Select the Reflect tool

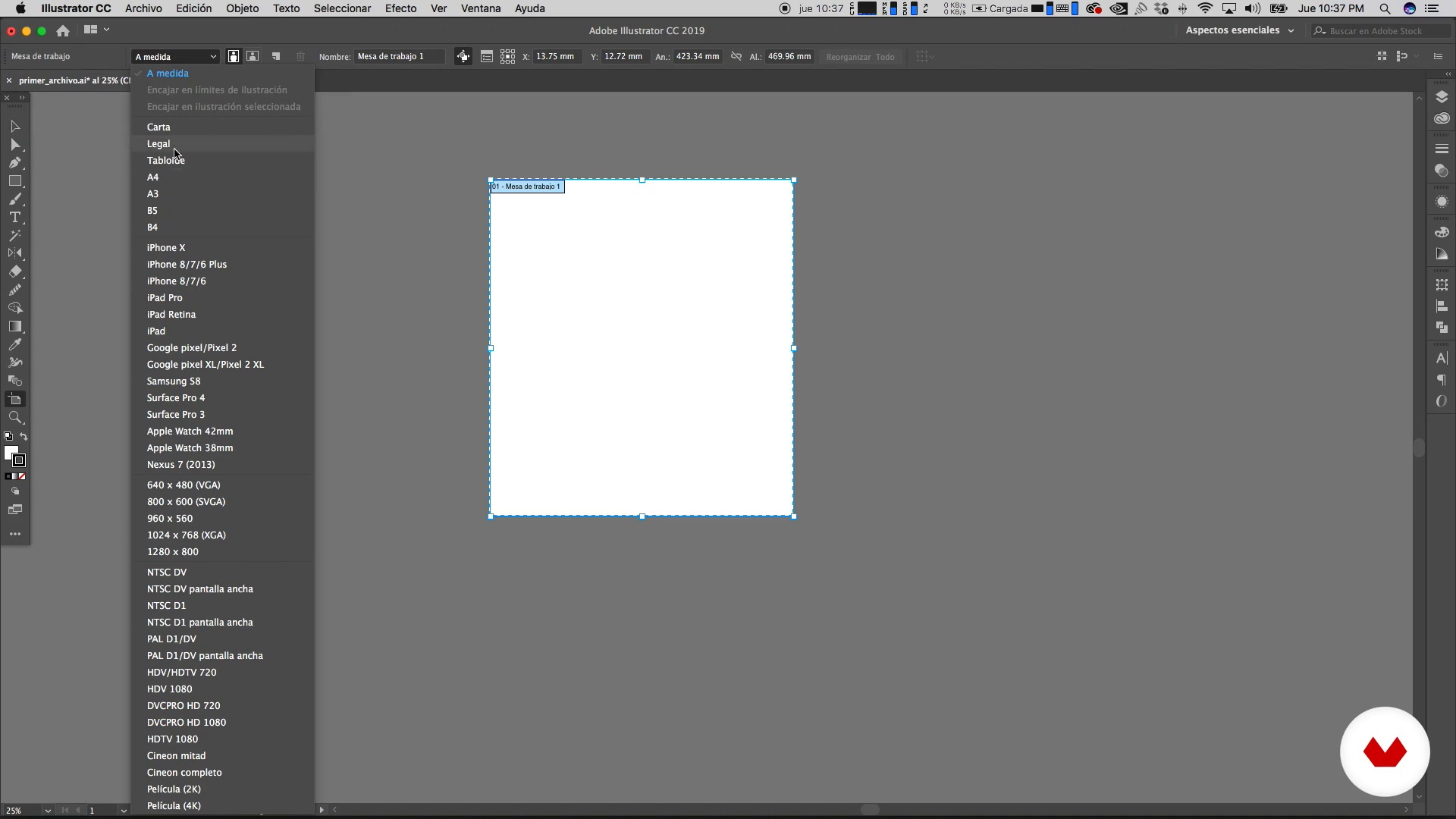pyautogui.click(x=14, y=253)
